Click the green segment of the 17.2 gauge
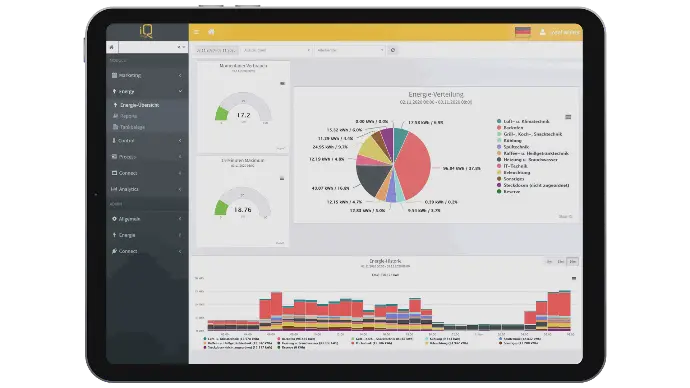This screenshot has height=388, width=690. pos(221,113)
